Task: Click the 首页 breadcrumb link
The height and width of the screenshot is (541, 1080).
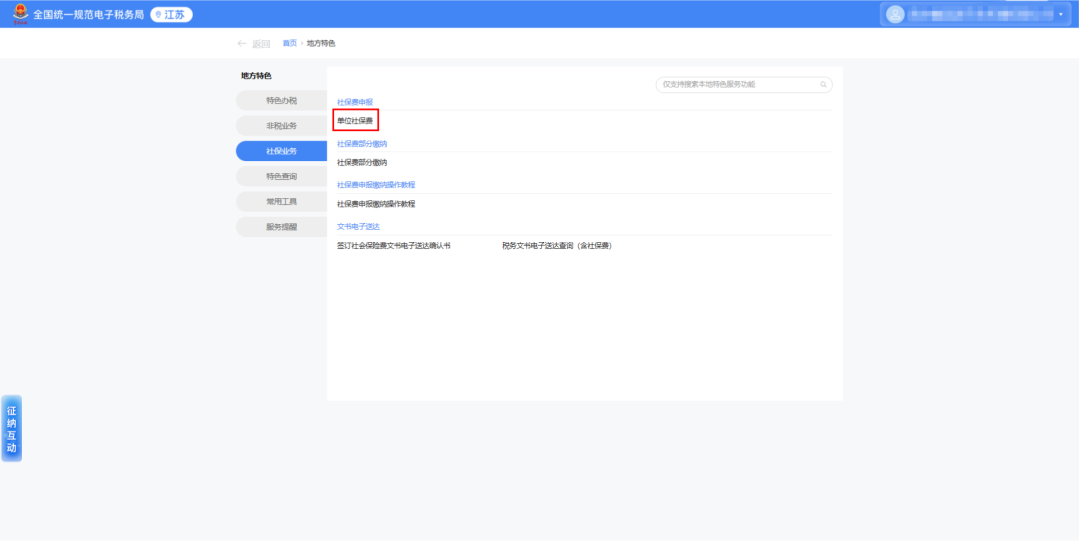Action: pyautogui.click(x=289, y=43)
